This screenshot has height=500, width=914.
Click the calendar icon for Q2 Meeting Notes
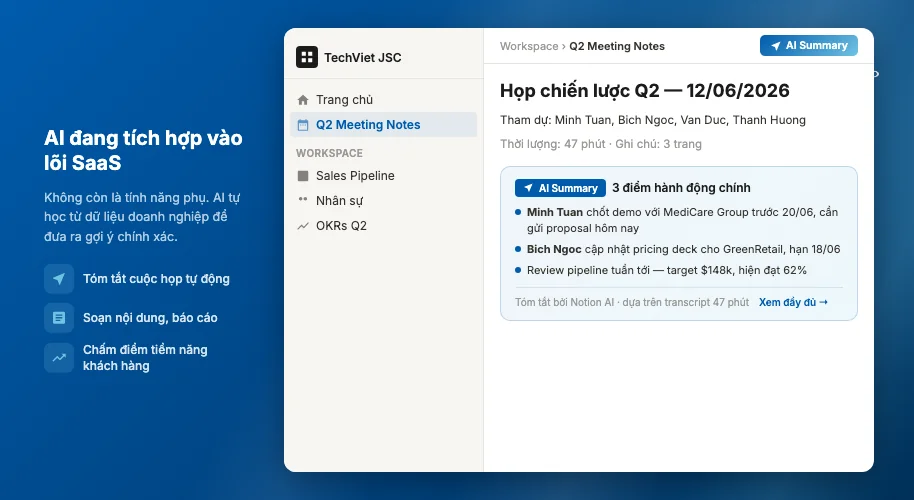click(303, 125)
